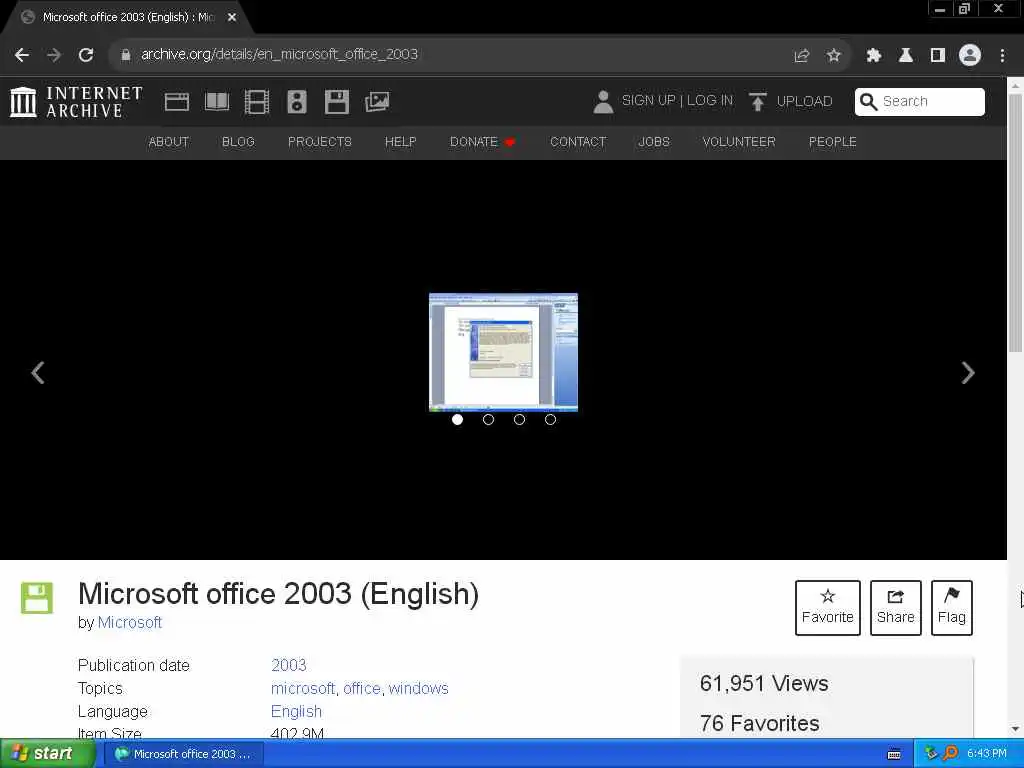Screen dimensions: 1024x768
Task: Open the Microsoft author link
Action: pyautogui.click(x=129, y=622)
